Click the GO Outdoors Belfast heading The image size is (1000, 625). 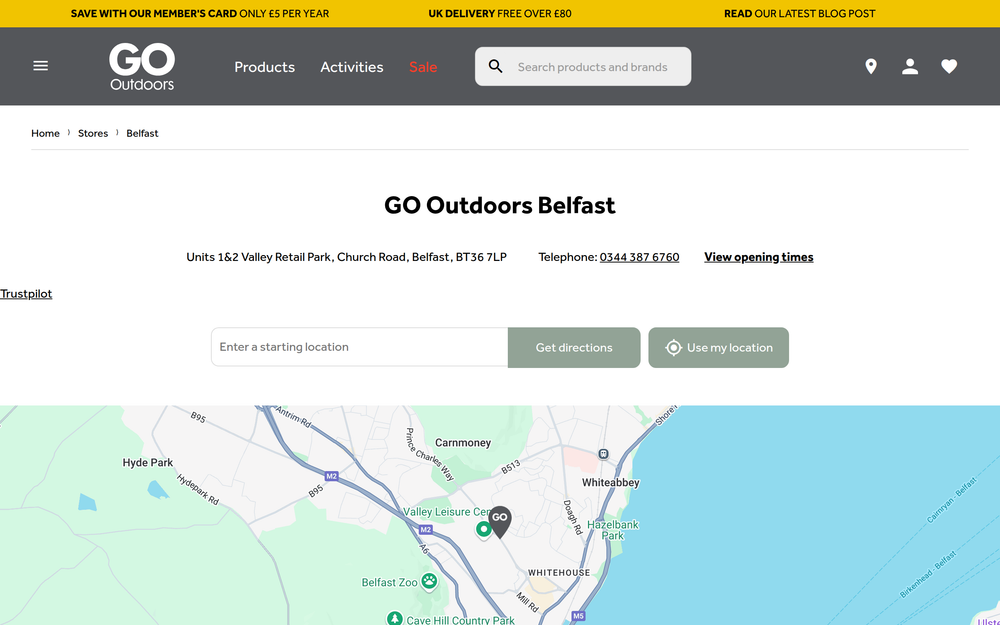point(500,205)
